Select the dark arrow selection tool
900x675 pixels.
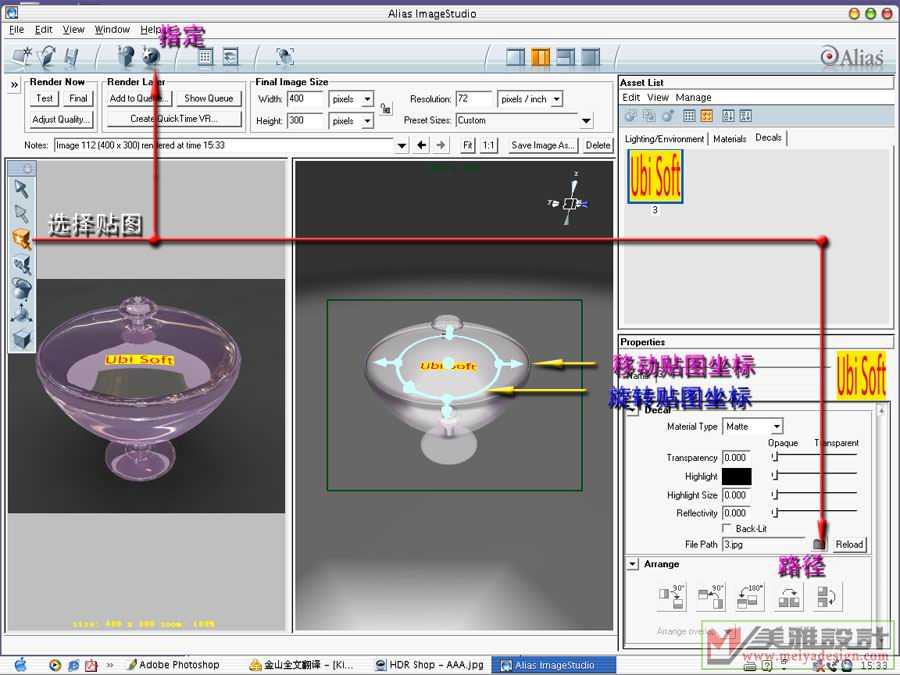coord(21,188)
